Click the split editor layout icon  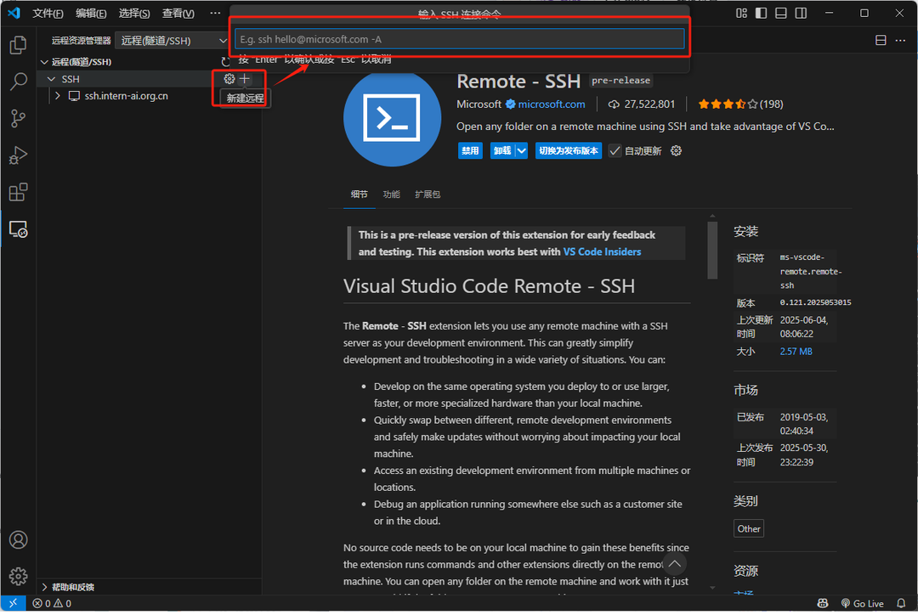point(881,40)
